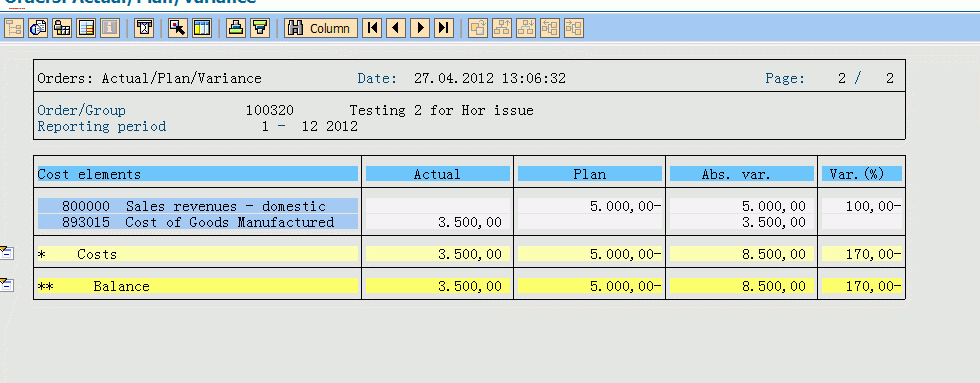Select the Plan column header
980x383 pixels.
[589, 174]
